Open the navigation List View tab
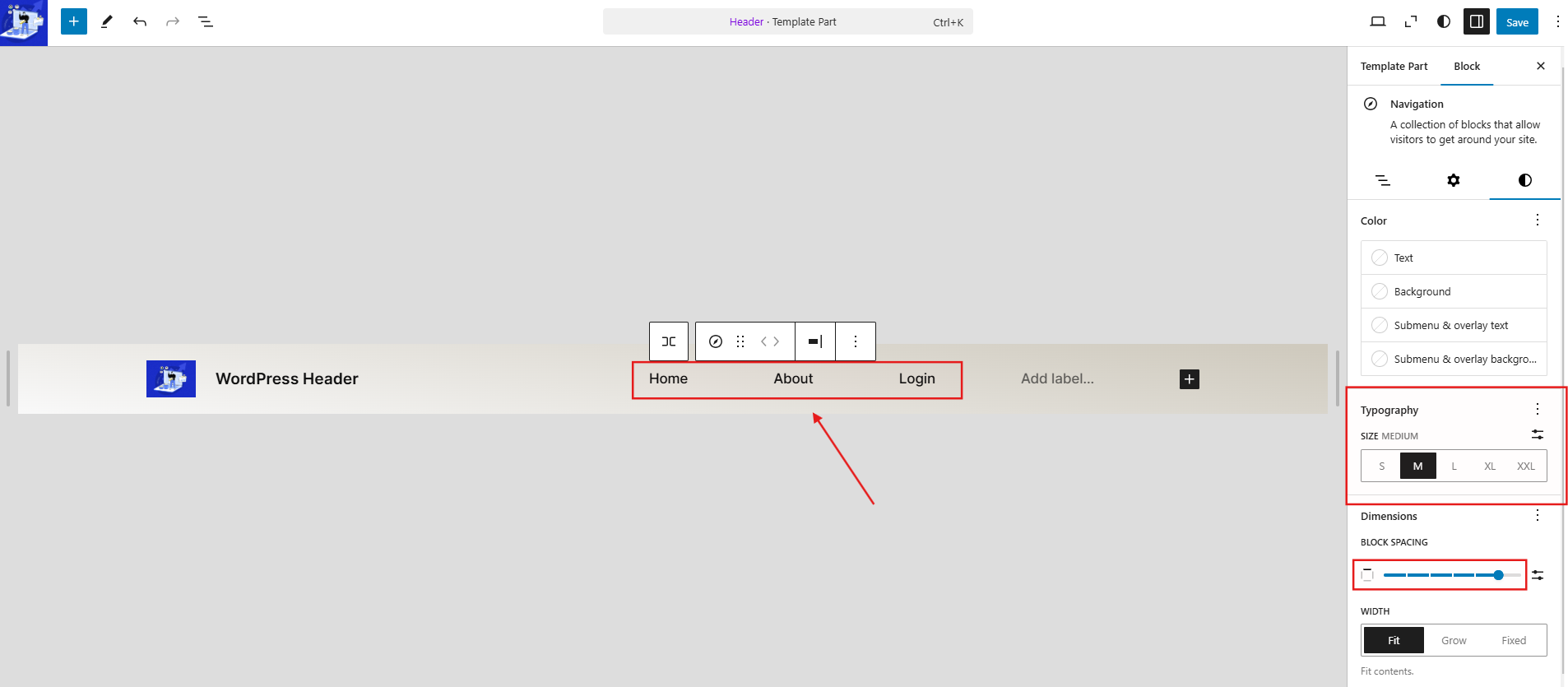The image size is (1568, 687). coord(1383,180)
